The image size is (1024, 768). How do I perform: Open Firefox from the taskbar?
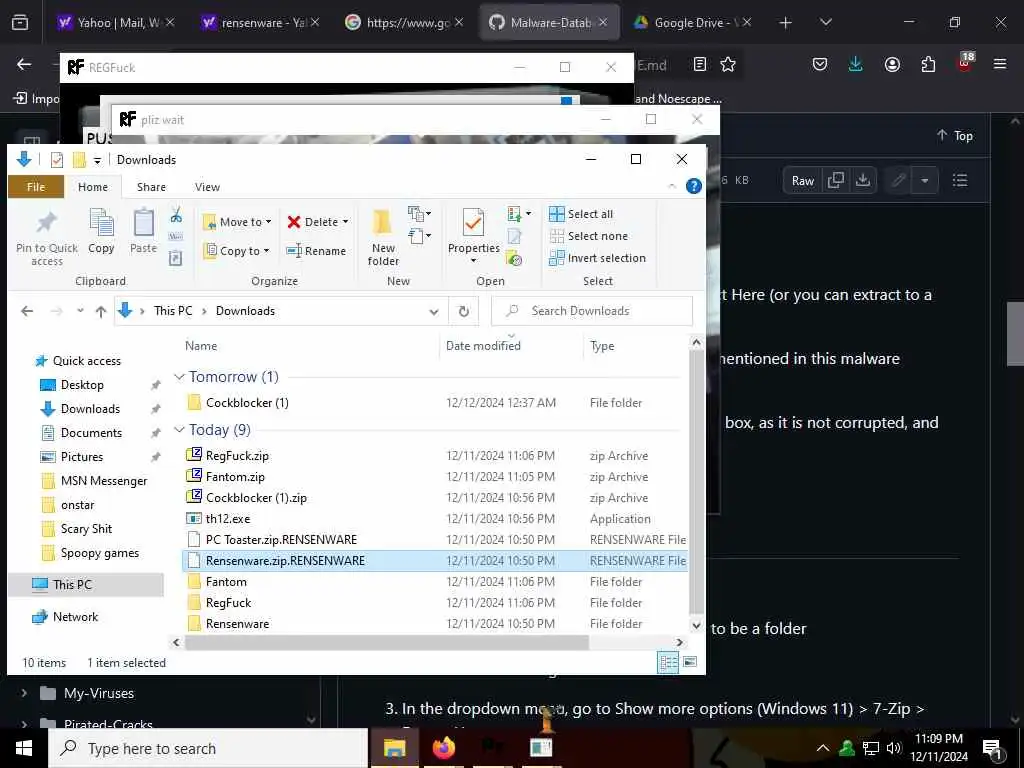coord(443,748)
